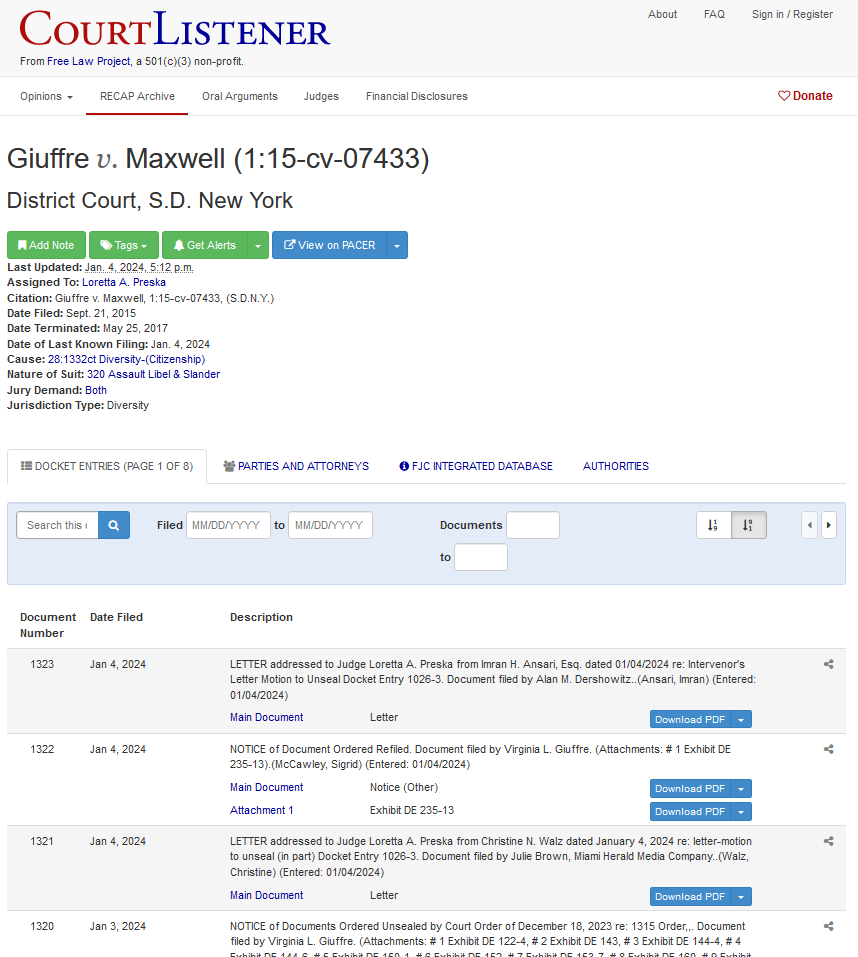Click cause 28:1332ct Diversity link
This screenshot has width=858, height=957.
tap(126, 359)
